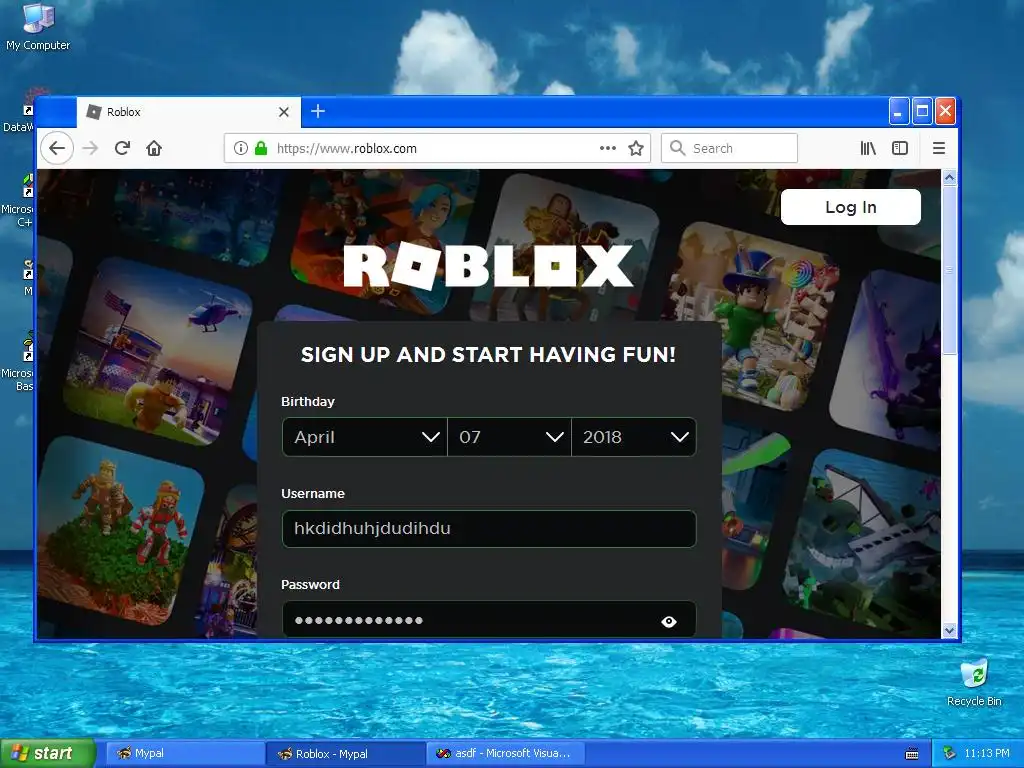
Task: Bookmark this page with the star icon
Action: [636, 148]
